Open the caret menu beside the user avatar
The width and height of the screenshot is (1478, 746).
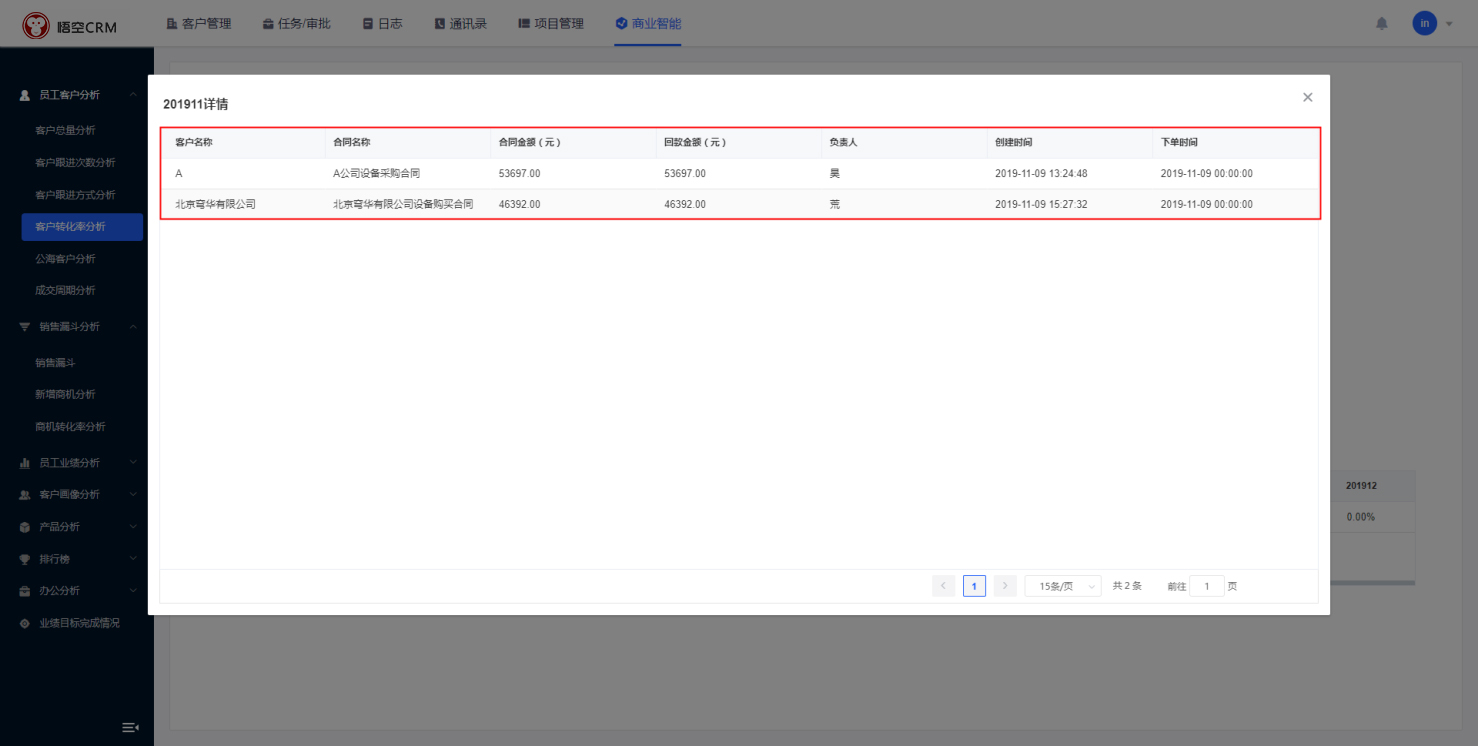(x=1449, y=24)
